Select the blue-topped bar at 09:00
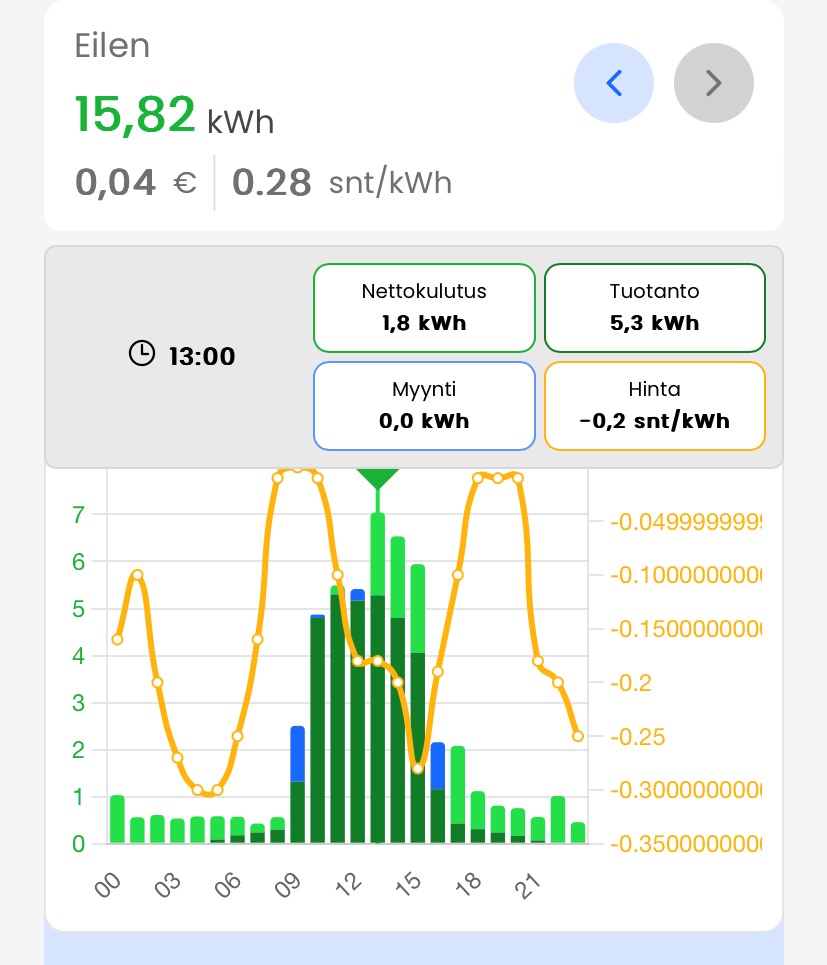The height and width of the screenshot is (965, 827). [297, 790]
